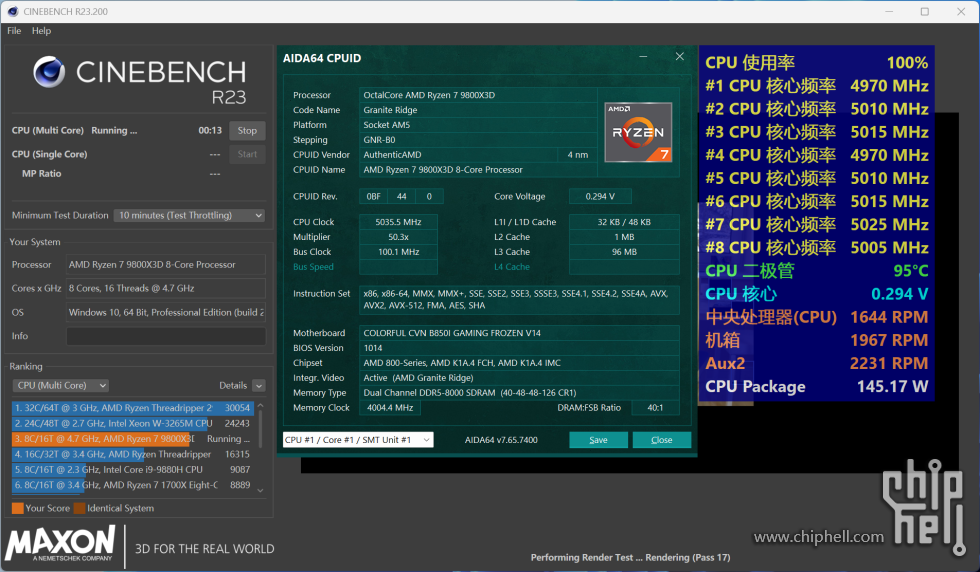The width and height of the screenshot is (980, 572).
Task: Open the Minimum Test Duration dropdown
Action: point(189,215)
